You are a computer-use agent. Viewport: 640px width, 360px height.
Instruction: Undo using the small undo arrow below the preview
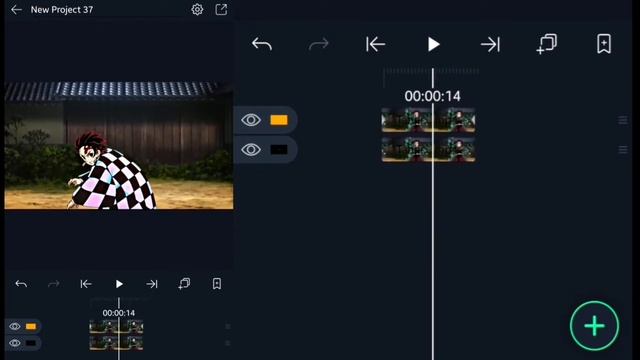(x=21, y=284)
